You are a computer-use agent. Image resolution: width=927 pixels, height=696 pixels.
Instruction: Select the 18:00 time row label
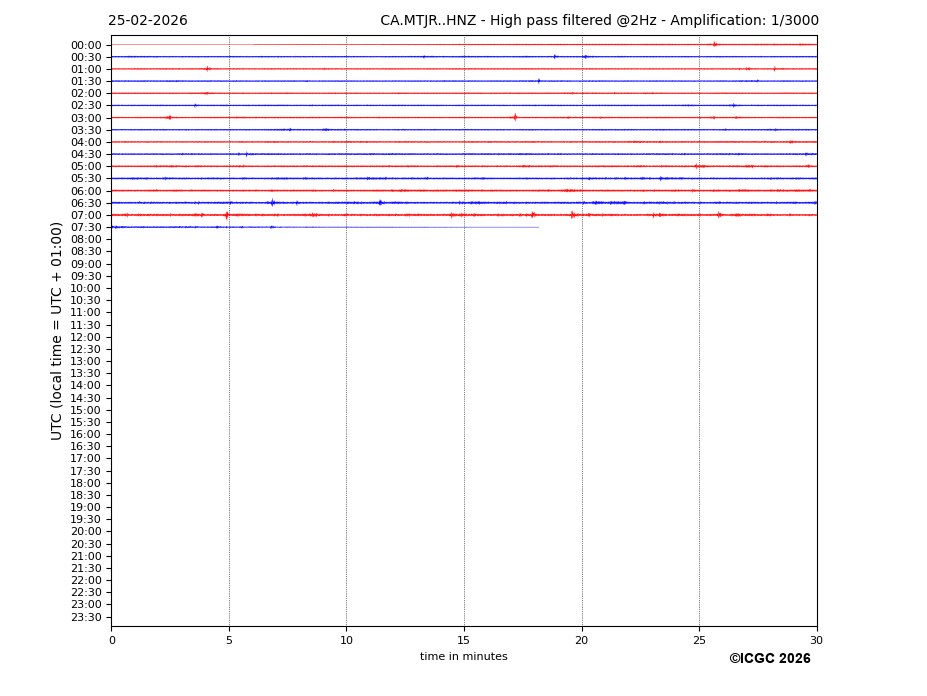pos(85,483)
